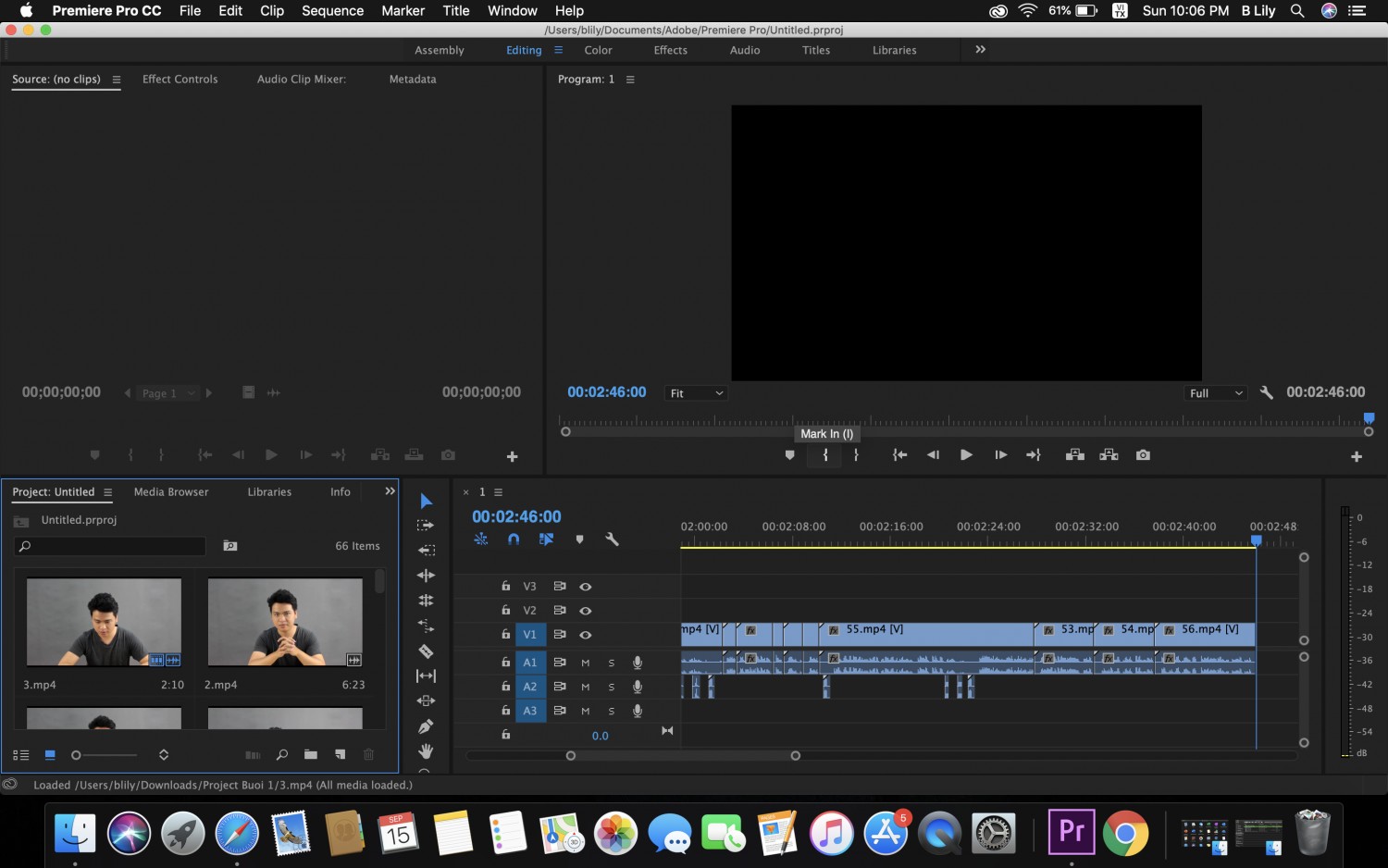Toggle track lock on V2
1388x868 pixels.
point(505,610)
